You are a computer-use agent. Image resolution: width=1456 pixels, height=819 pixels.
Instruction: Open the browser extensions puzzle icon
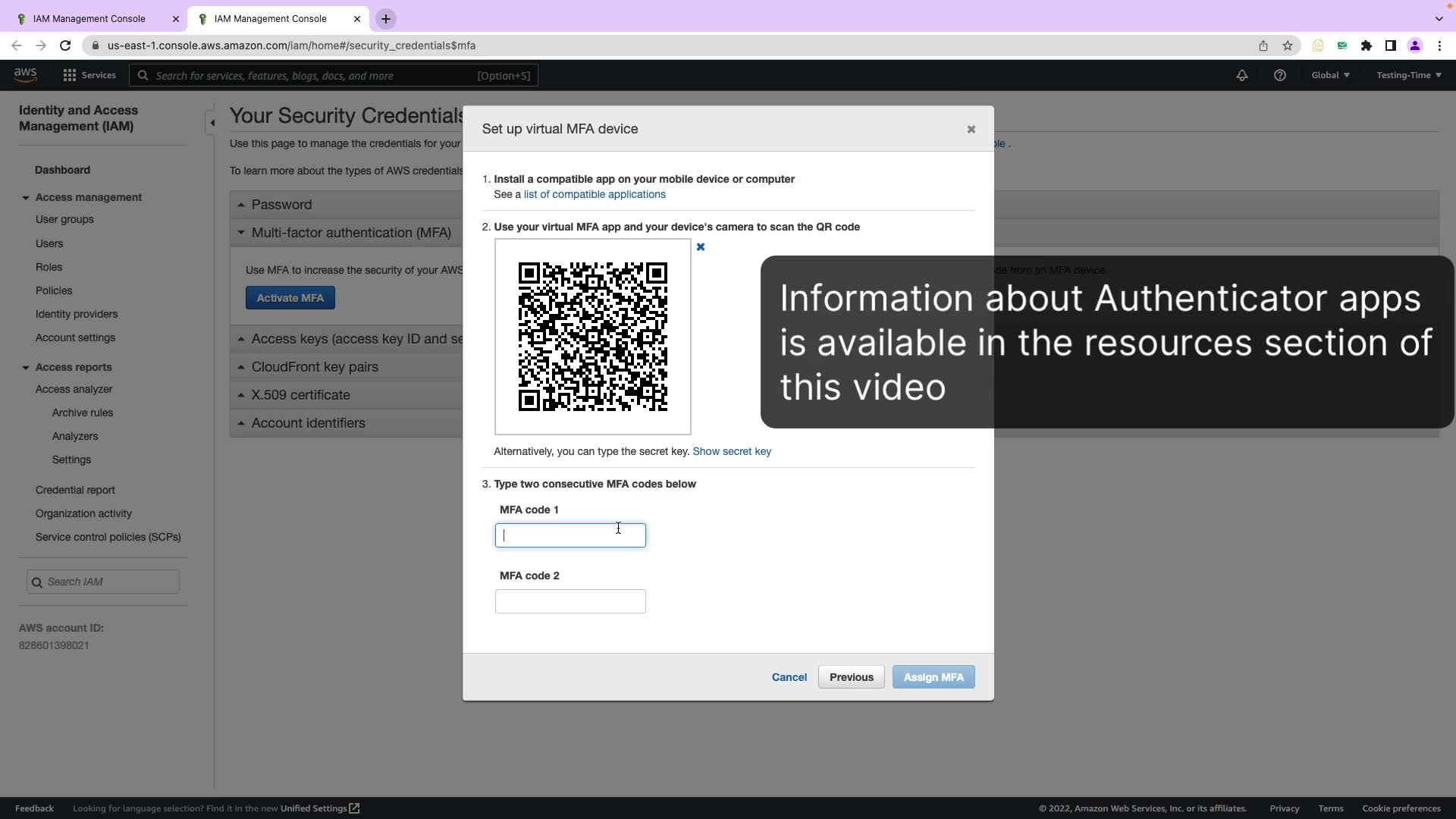tap(1366, 45)
